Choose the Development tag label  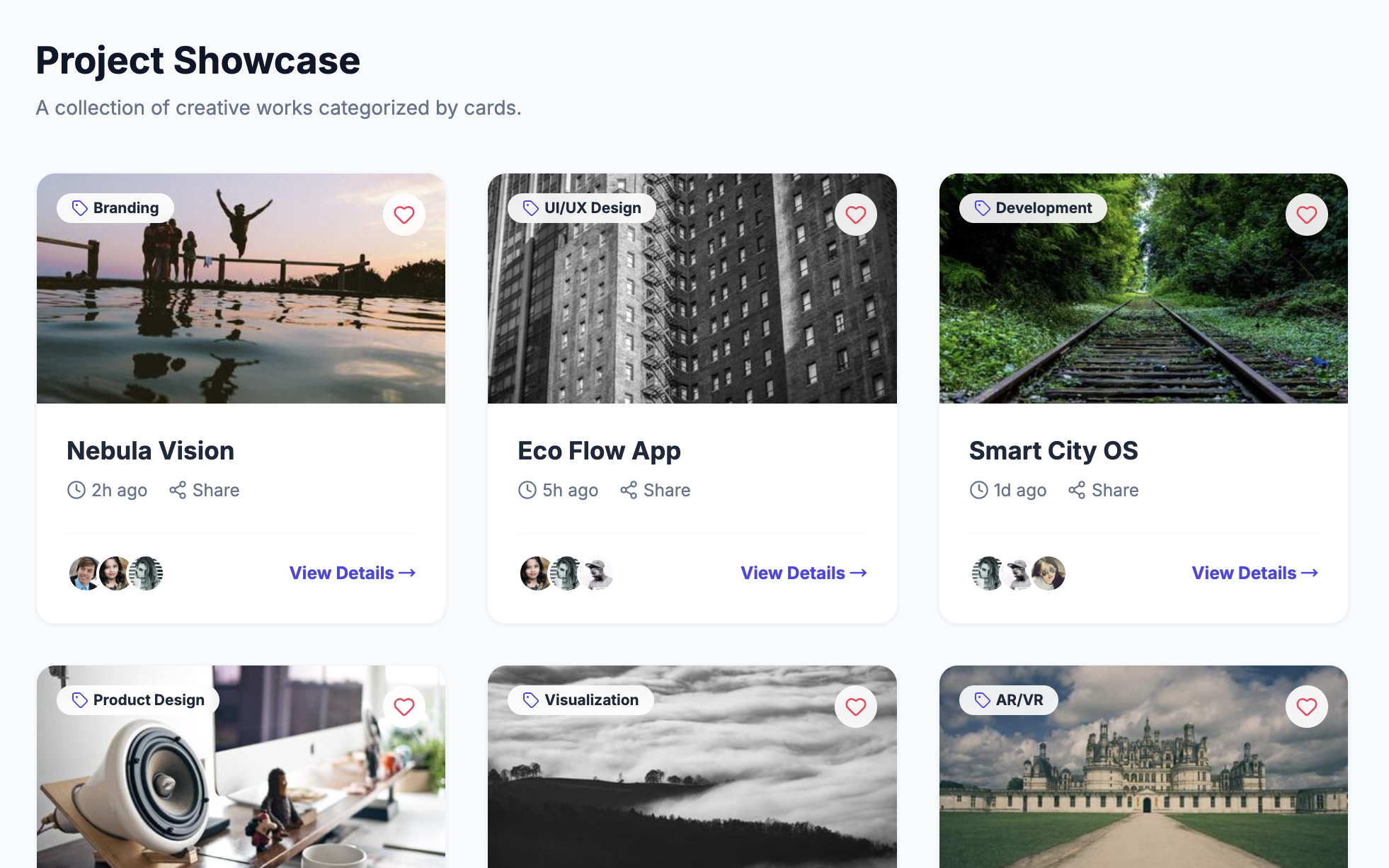click(x=1033, y=208)
